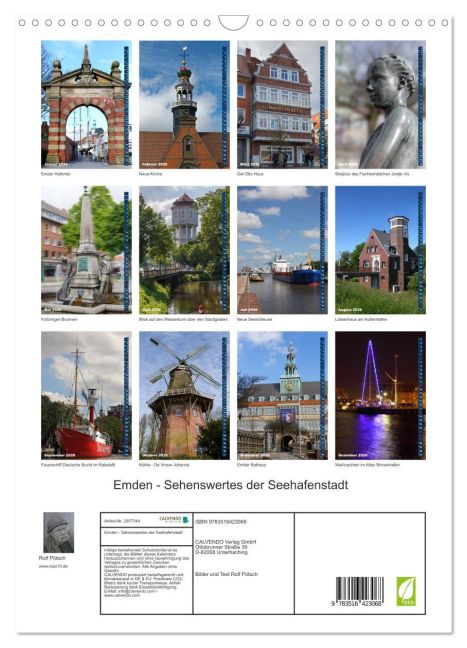467x648 pixels.
Task: Click the CALVENDO logo in info box
Action: pyautogui.click(x=174, y=519)
